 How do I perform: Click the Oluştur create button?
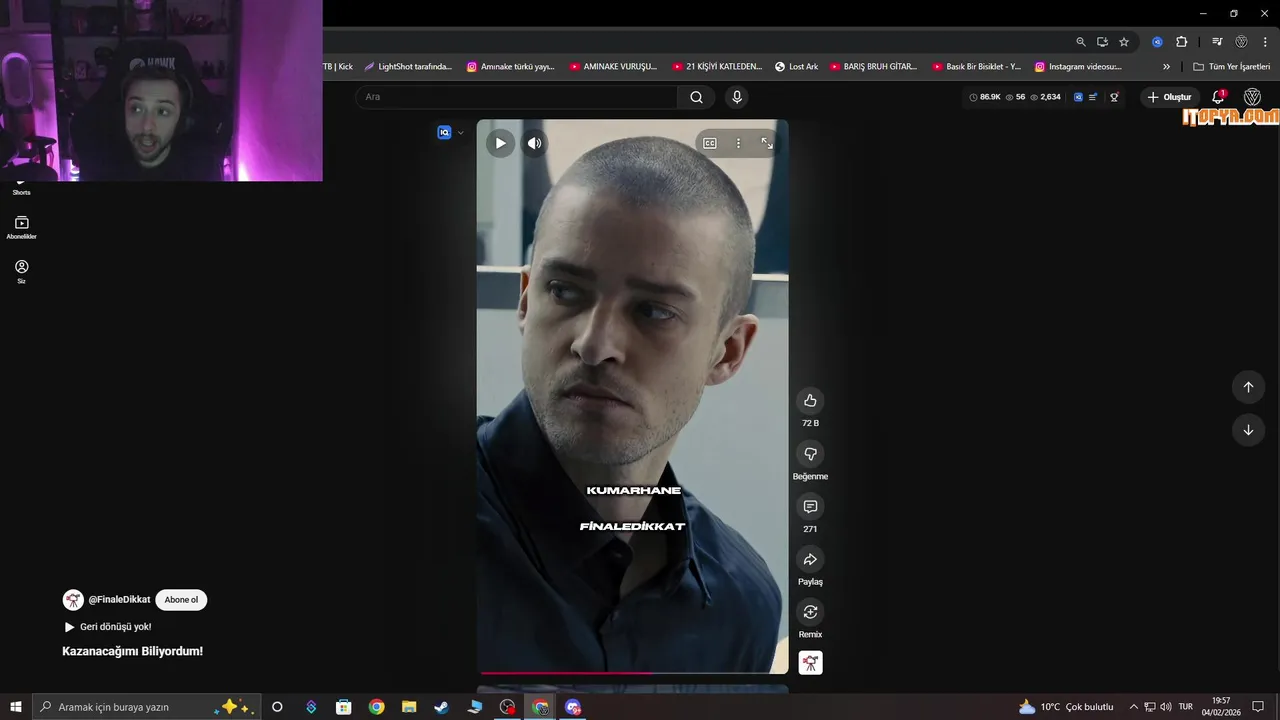(1169, 97)
